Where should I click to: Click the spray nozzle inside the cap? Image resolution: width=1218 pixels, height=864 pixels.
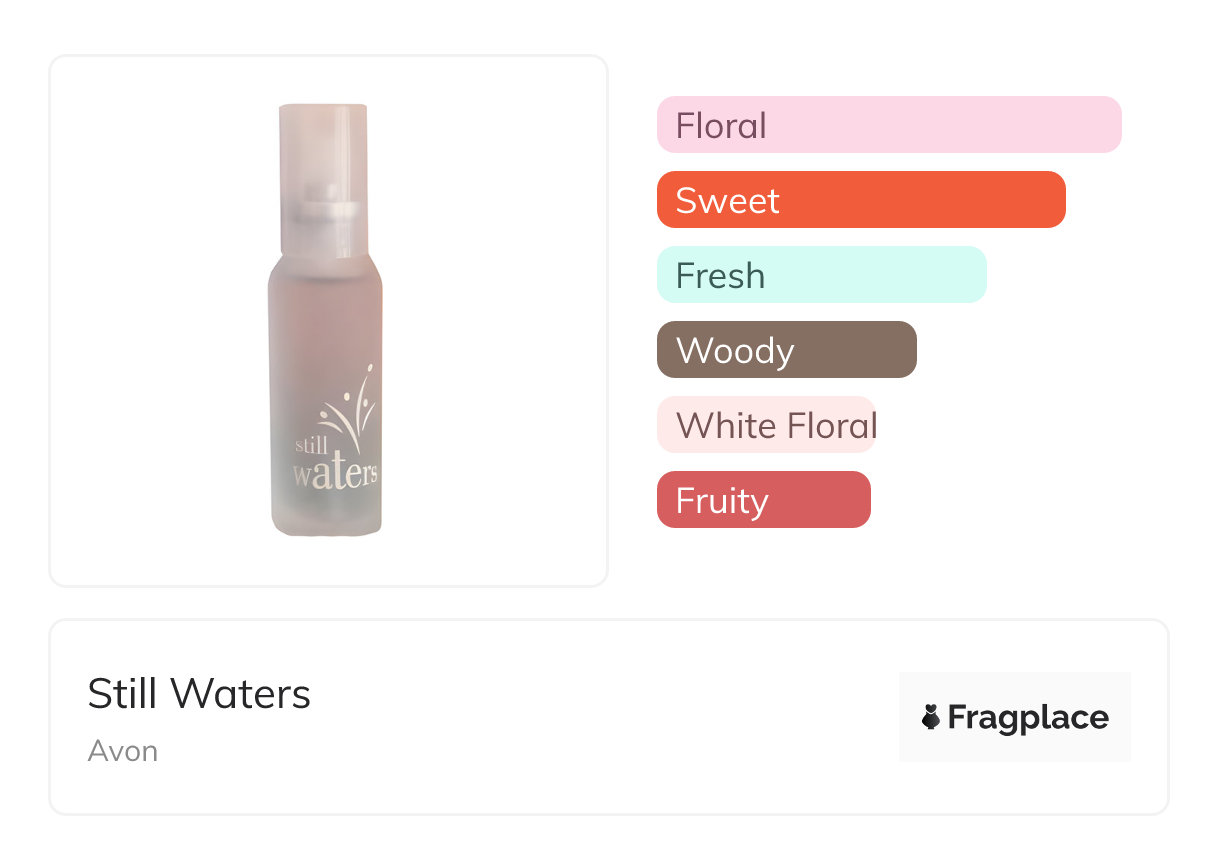pyautogui.click(x=324, y=210)
